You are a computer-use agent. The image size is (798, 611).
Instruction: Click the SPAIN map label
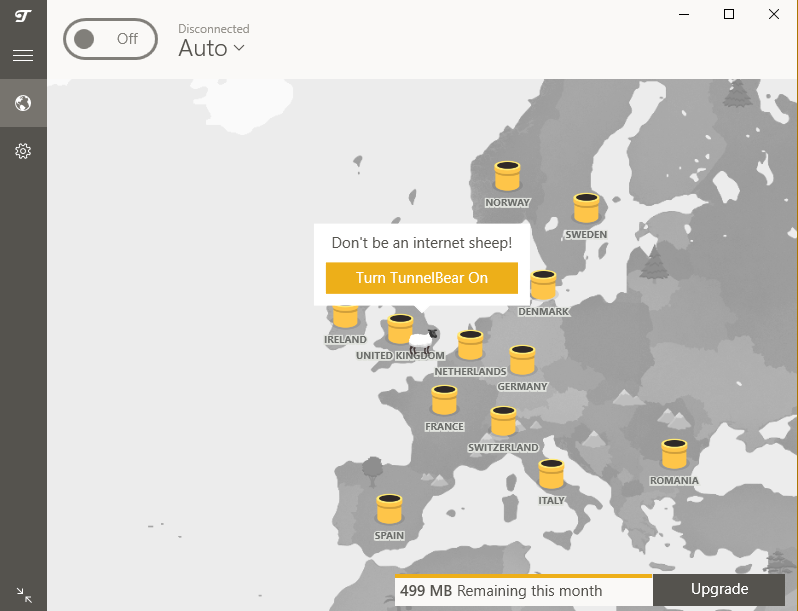pyautogui.click(x=389, y=535)
